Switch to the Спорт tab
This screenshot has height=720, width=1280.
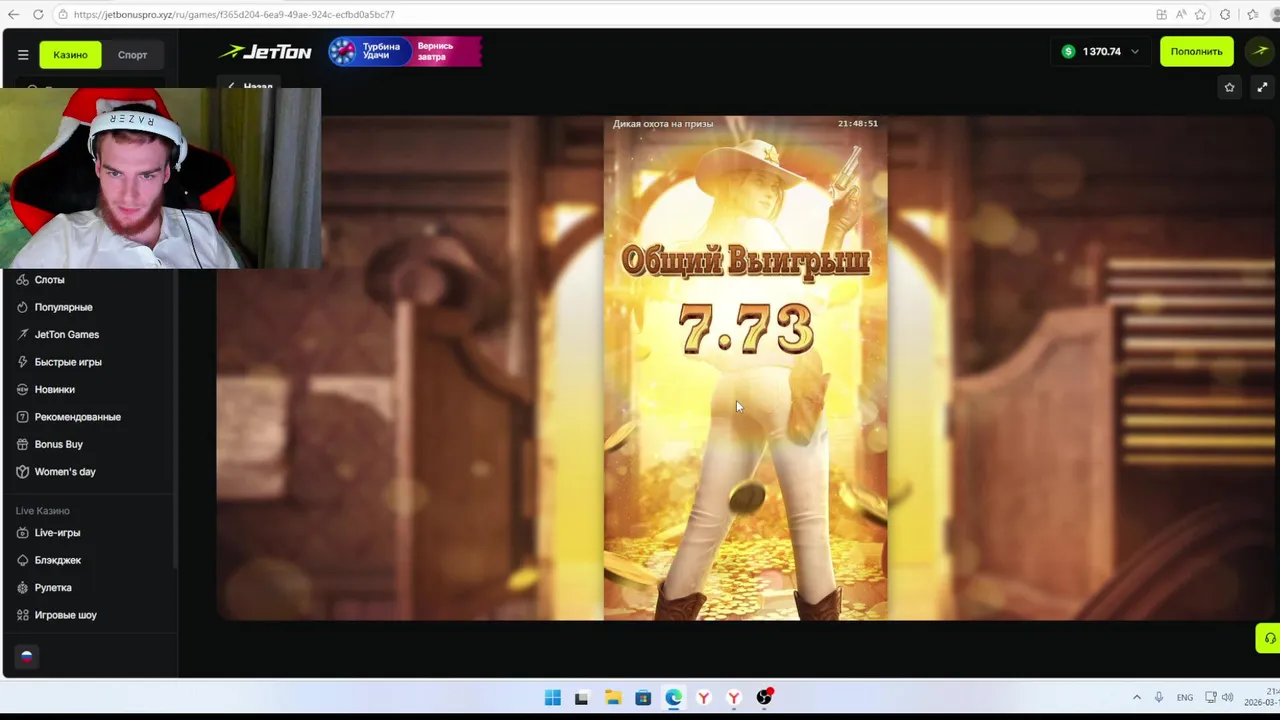[x=132, y=55]
